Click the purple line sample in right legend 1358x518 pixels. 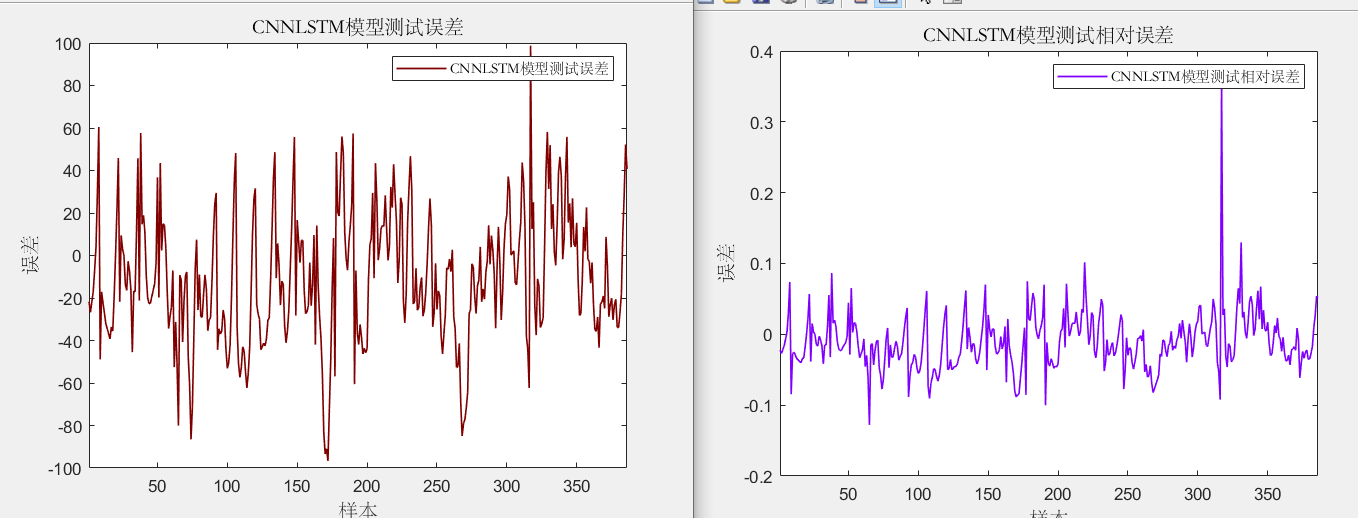pos(1083,76)
